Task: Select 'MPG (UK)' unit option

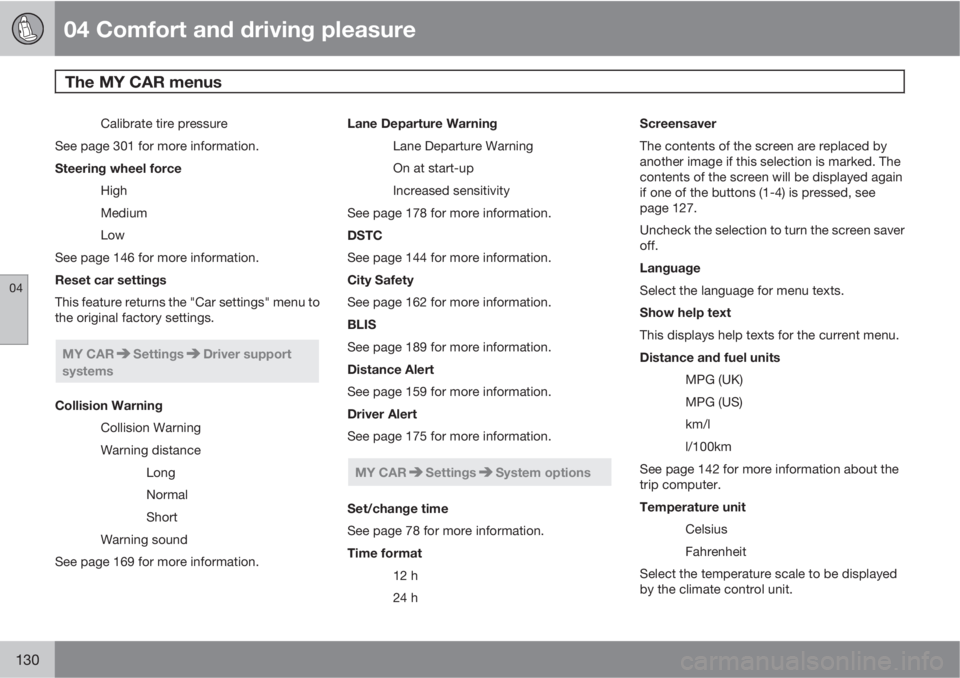Action: pos(714,380)
